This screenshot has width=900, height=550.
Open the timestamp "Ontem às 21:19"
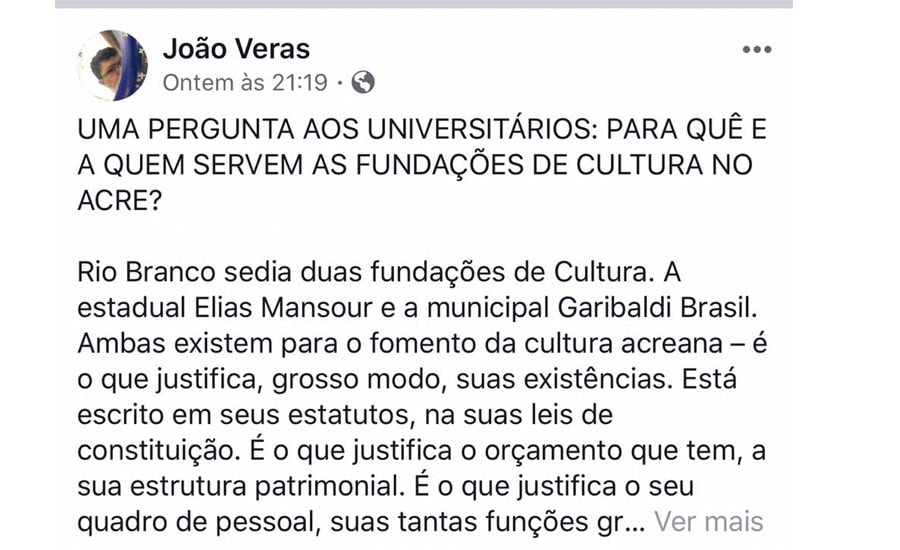click(244, 83)
